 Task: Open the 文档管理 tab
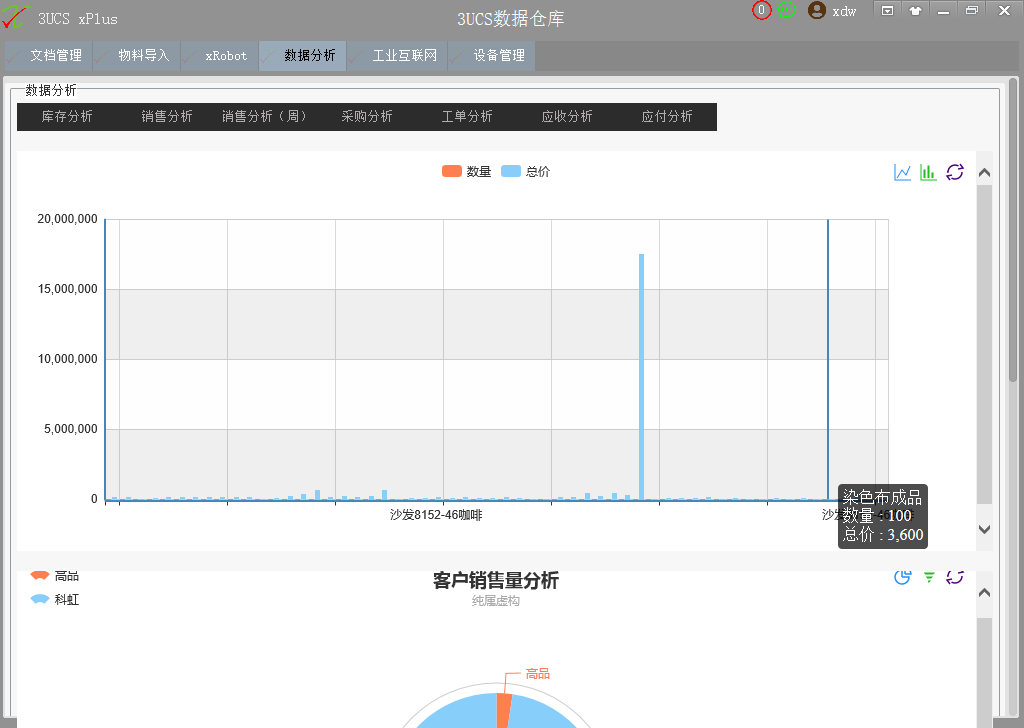[49, 56]
